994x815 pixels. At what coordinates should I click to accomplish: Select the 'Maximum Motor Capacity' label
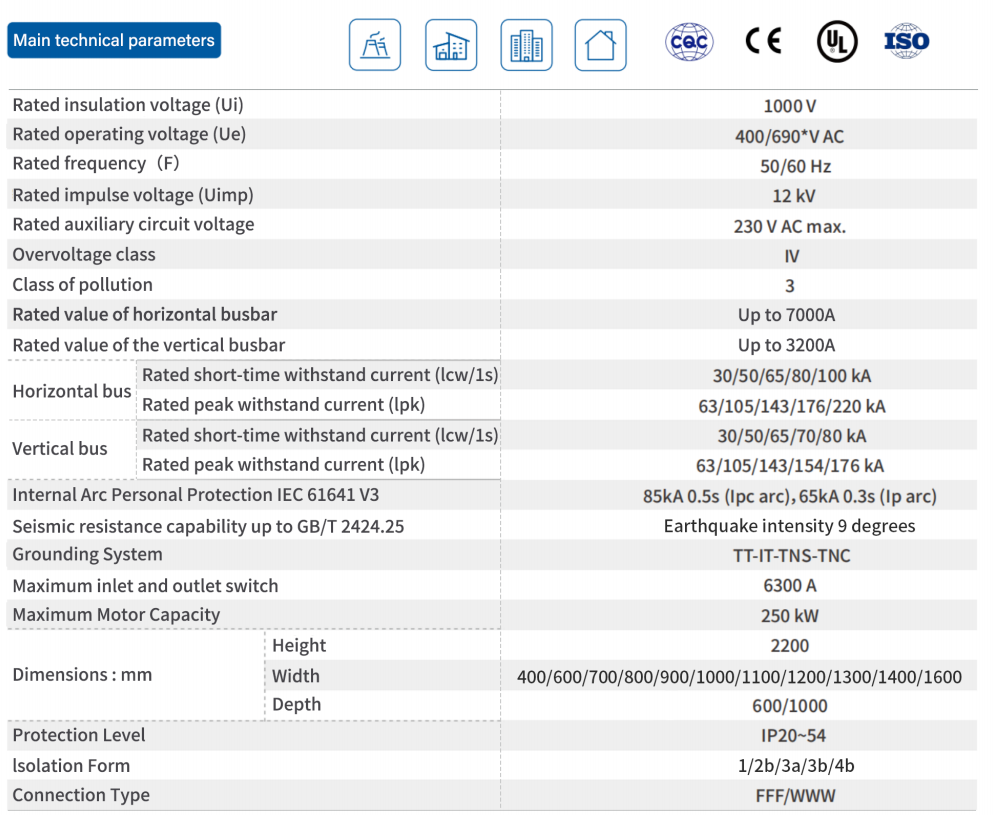[x=117, y=615]
